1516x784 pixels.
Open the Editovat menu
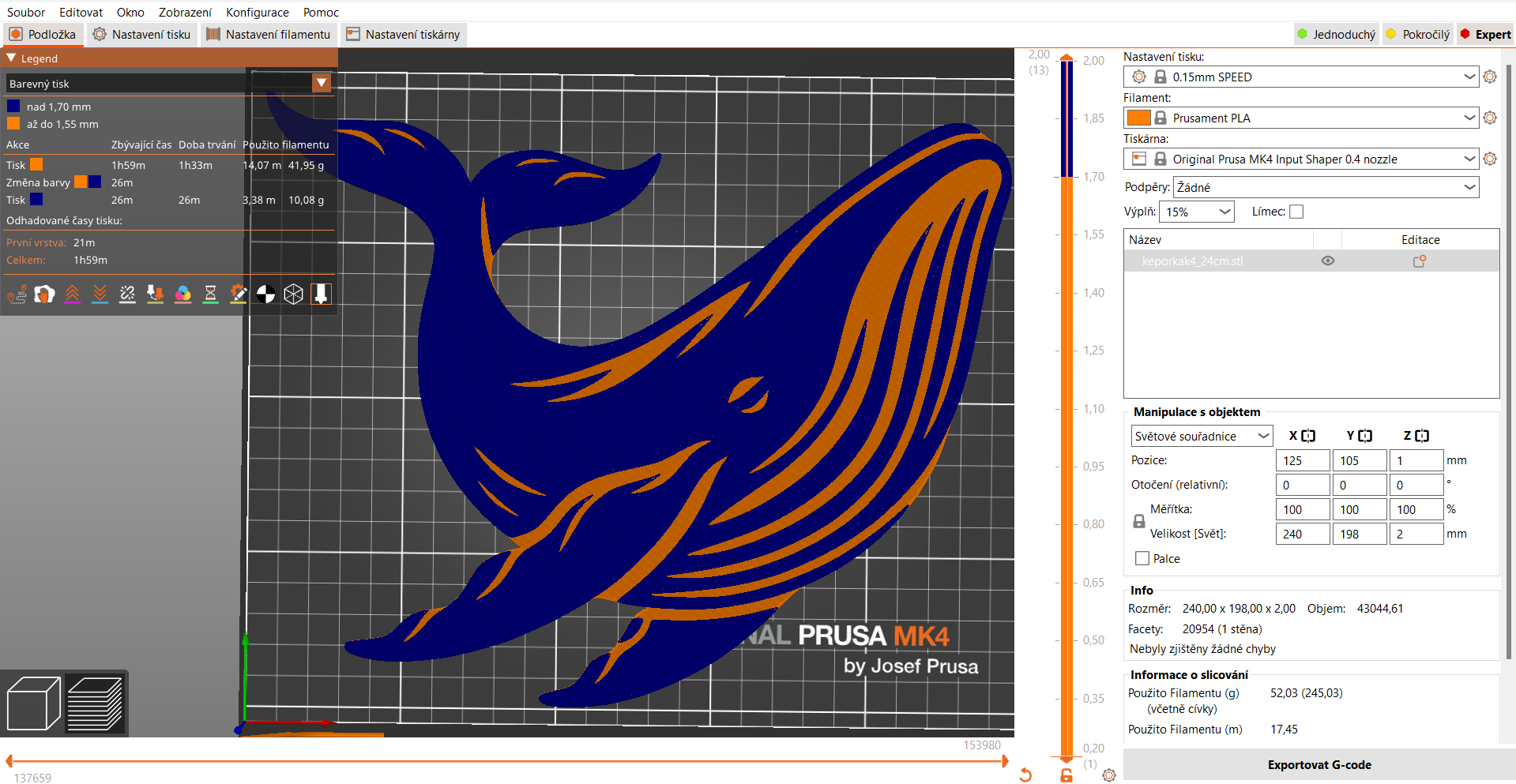[x=81, y=12]
